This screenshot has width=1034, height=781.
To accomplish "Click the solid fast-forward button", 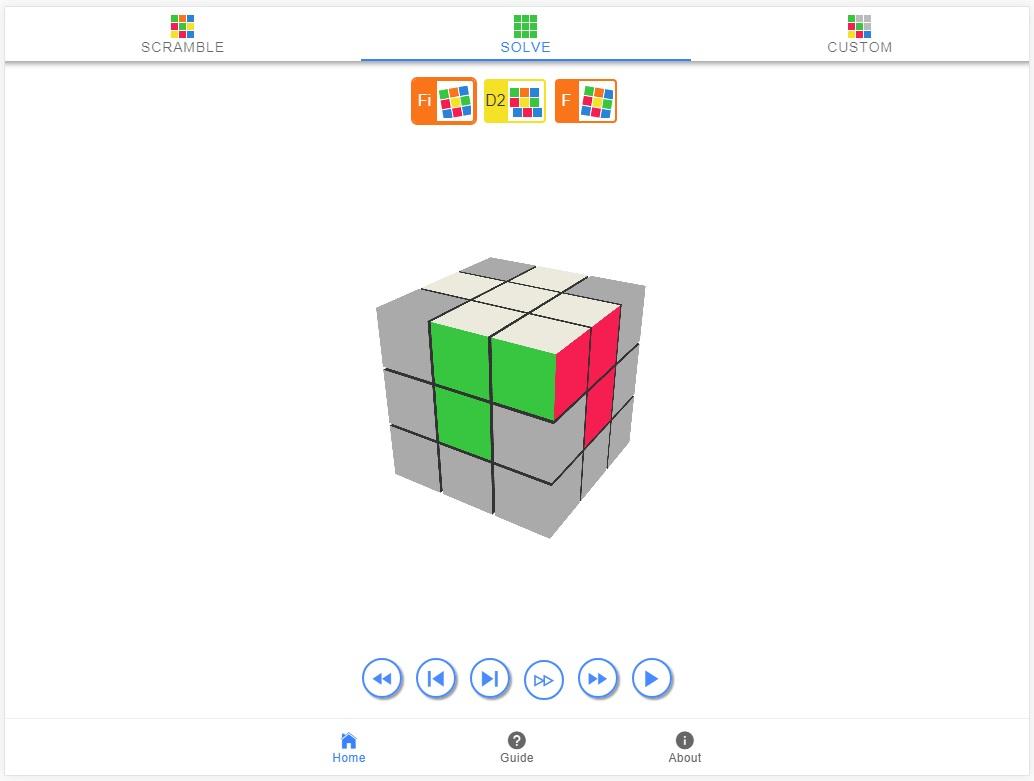I will [x=598, y=679].
